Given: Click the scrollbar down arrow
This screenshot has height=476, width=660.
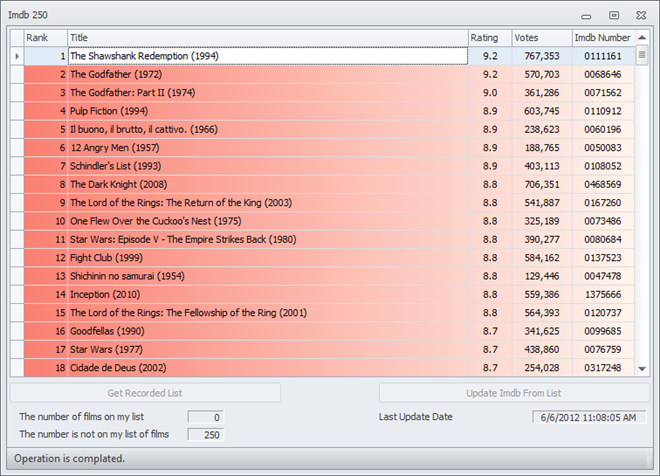Looking at the screenshot, I should (x=642, y=369).
